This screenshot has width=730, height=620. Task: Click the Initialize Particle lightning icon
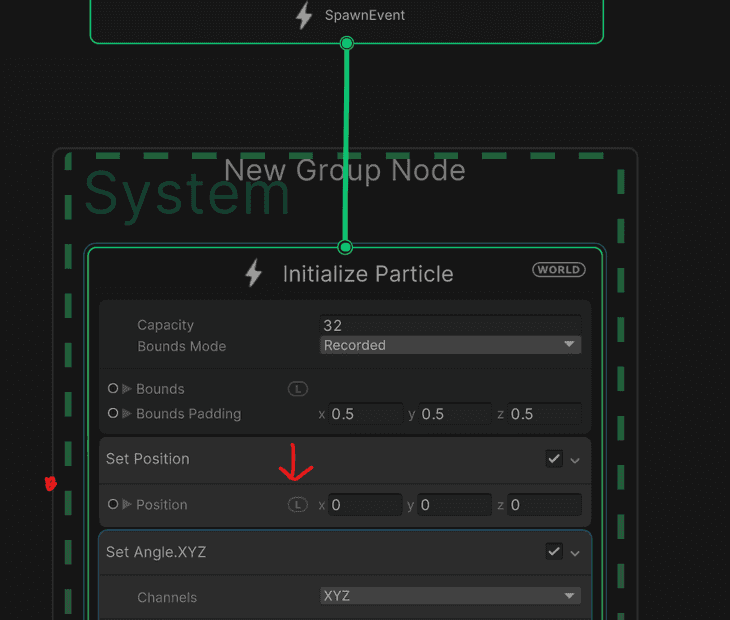(x=254, y=274)
